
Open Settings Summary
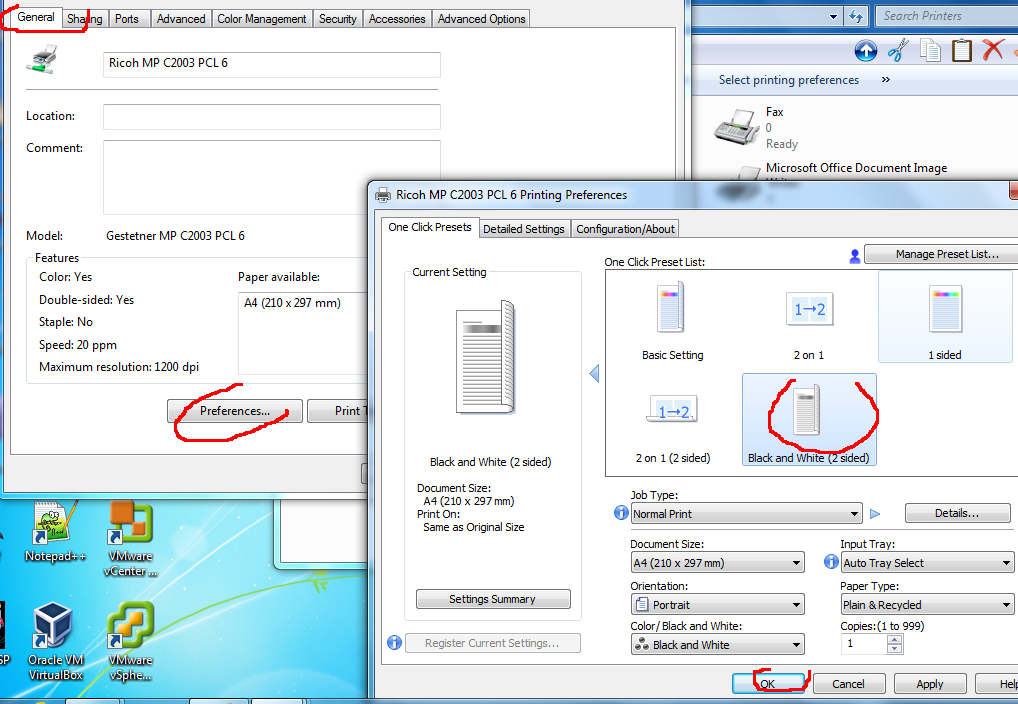point(493,599)
